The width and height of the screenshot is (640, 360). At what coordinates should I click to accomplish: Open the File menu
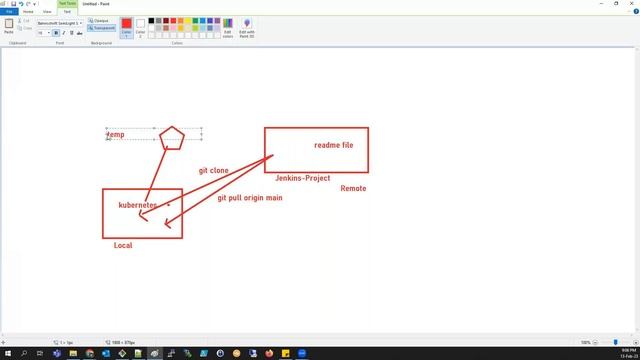pyautogui.click(x=9, y=11)
